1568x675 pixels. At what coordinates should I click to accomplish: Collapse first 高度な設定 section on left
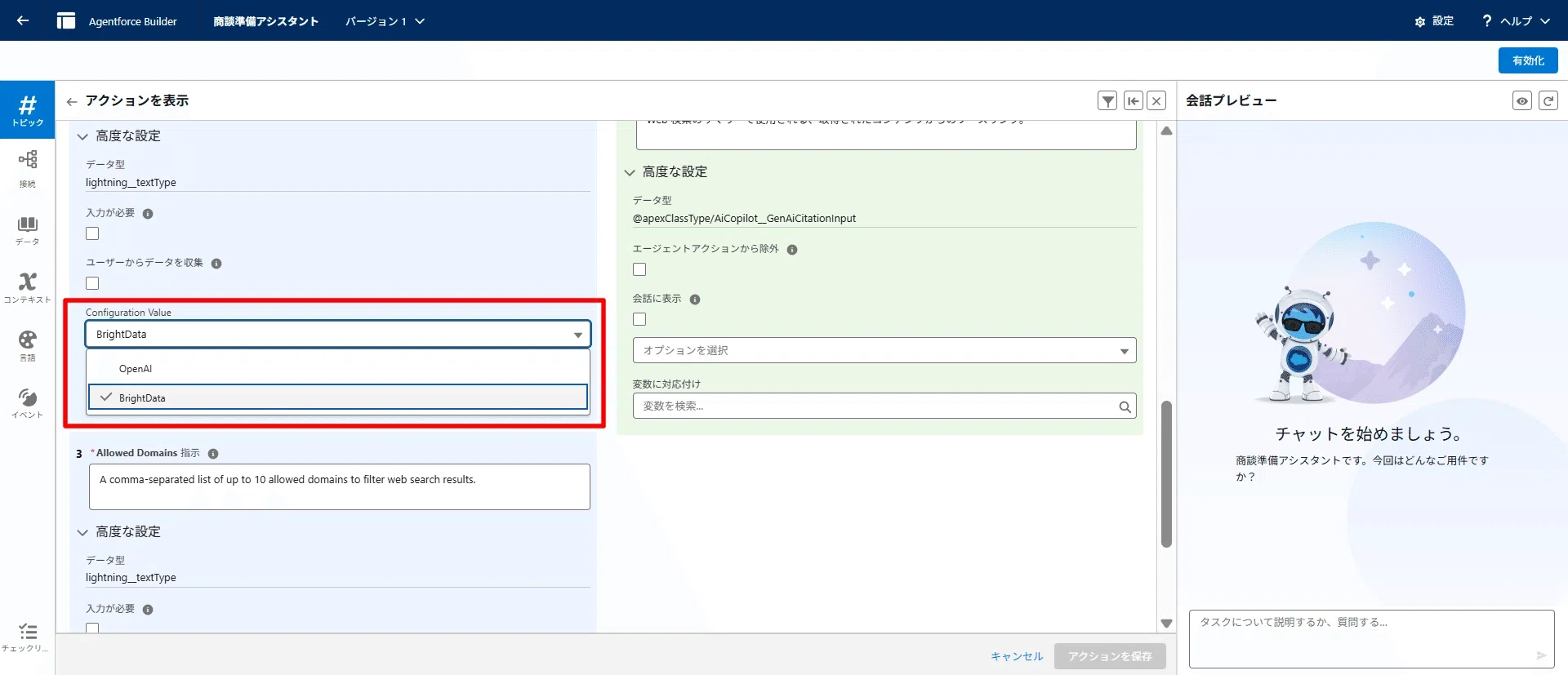coord(82,136)
